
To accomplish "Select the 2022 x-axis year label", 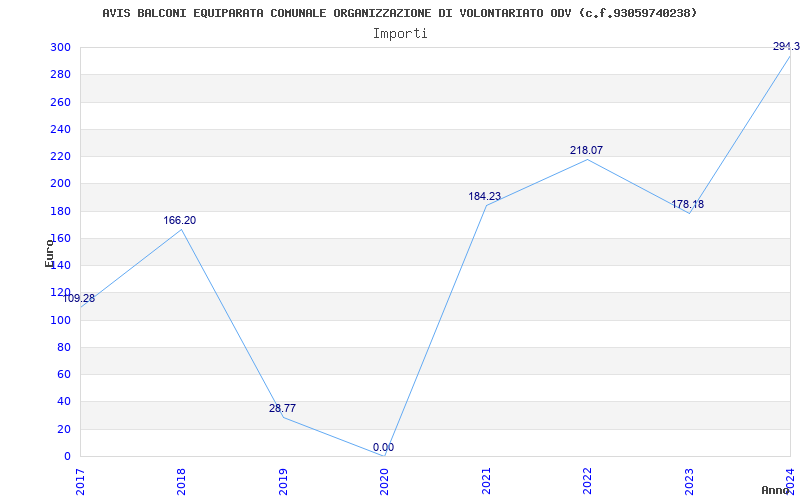I will [x=587, y=481].
